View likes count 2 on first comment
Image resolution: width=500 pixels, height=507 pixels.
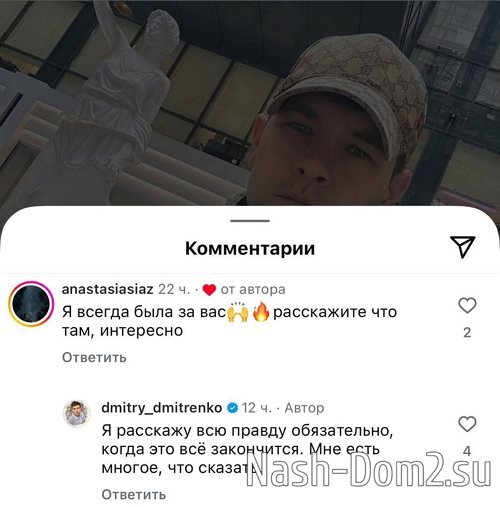coord(467,333)
